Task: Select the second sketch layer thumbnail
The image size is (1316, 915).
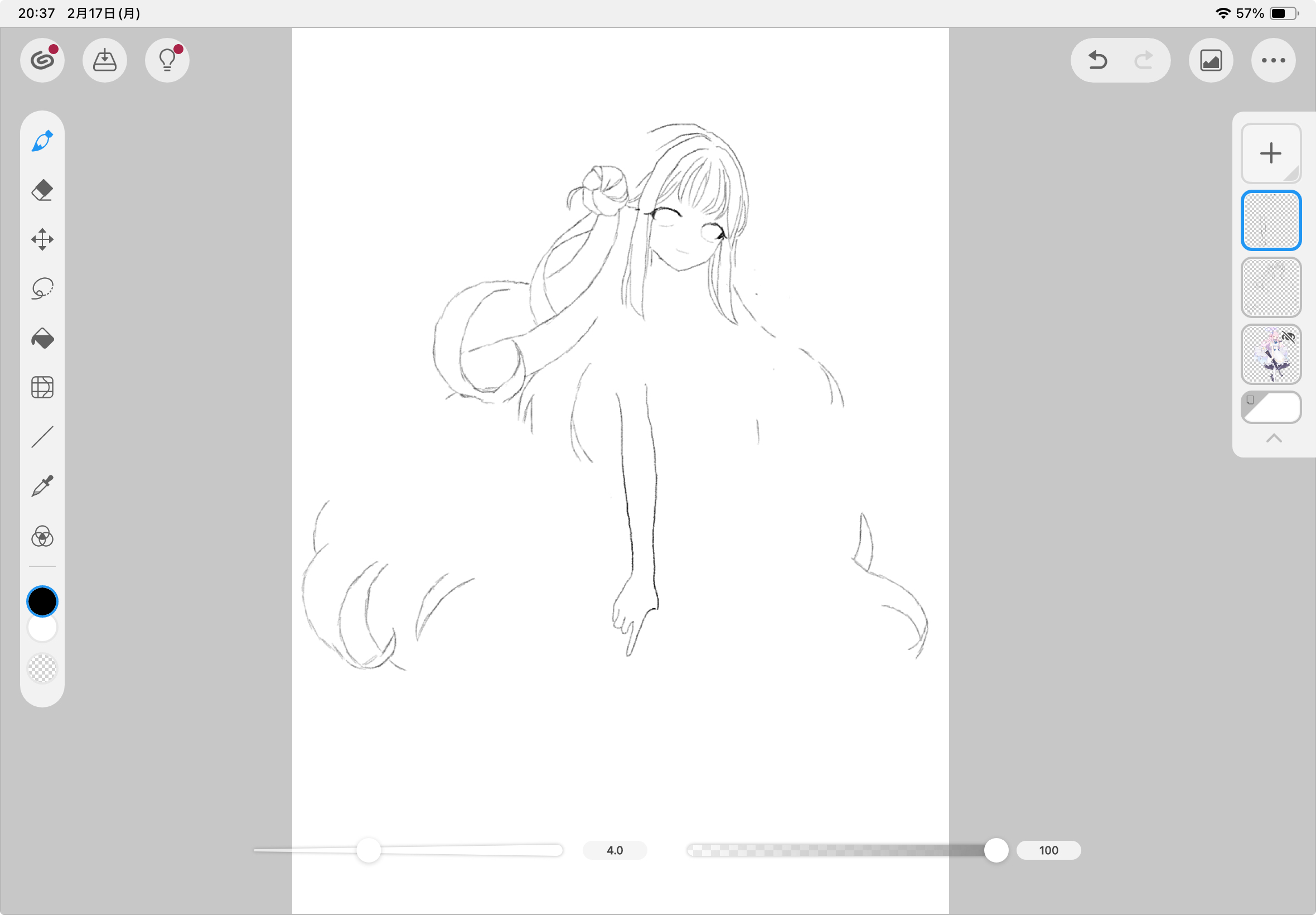Action: (1271, 287)
